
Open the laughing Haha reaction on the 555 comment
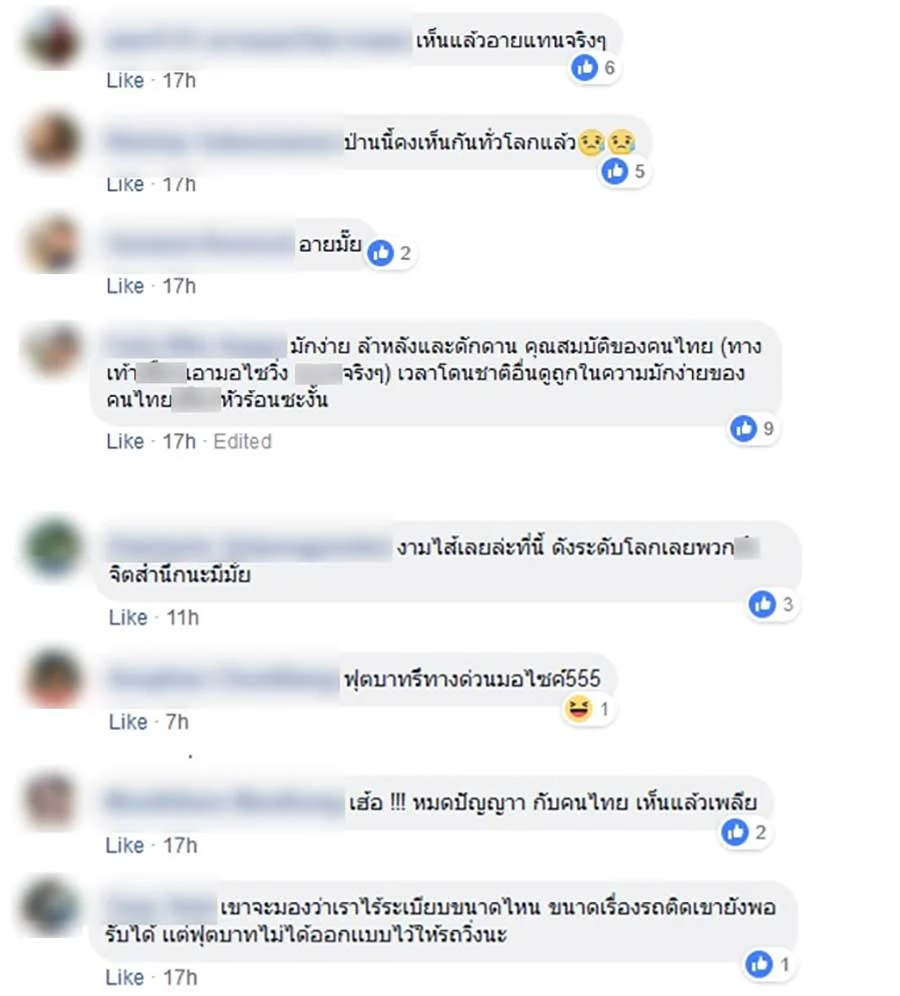click(x=578, y=708)
